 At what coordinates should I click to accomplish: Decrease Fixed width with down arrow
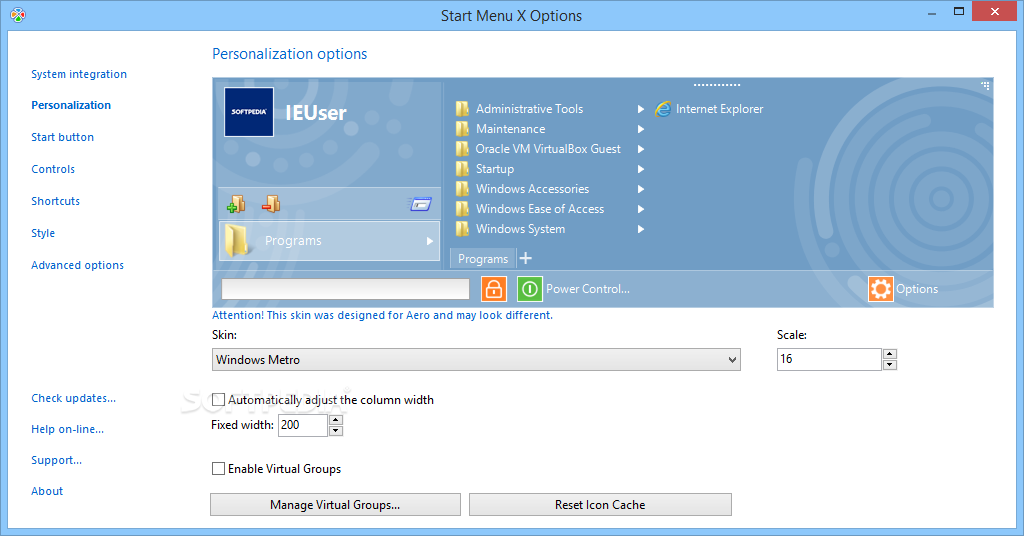pyautogui.click(x=336, y=431)
